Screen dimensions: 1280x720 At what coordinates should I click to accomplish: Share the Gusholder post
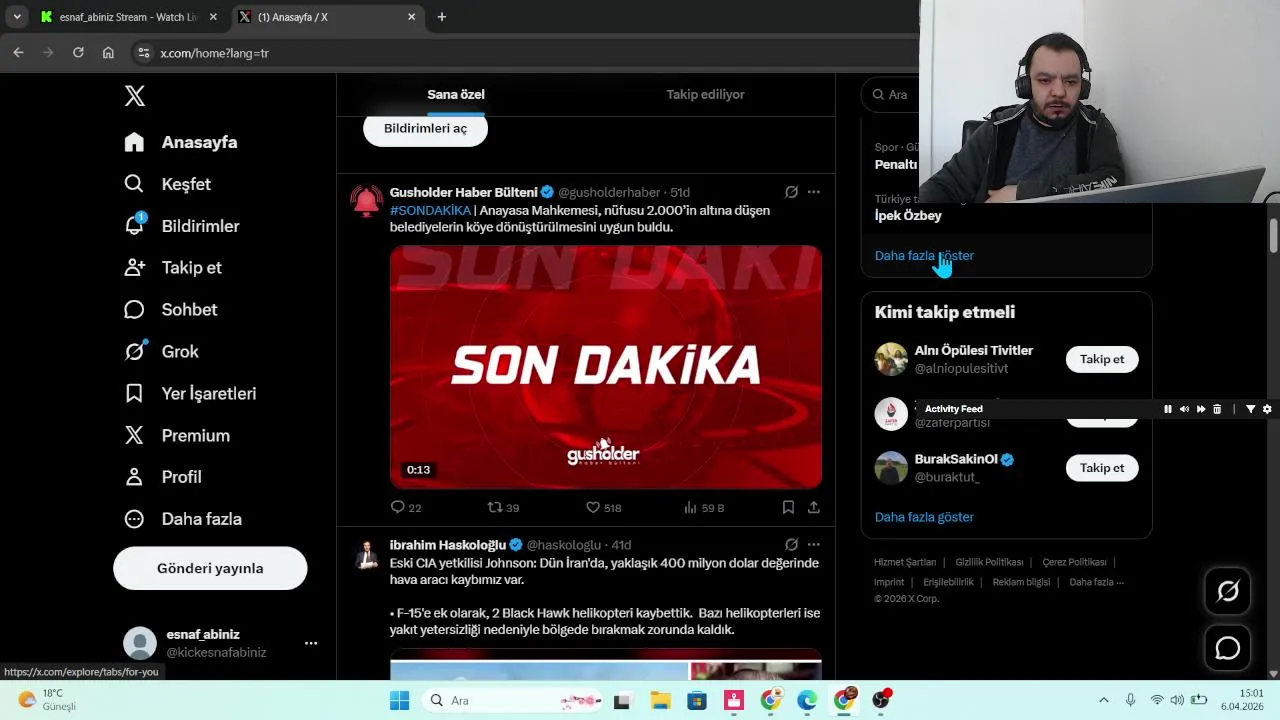point(814,508)
